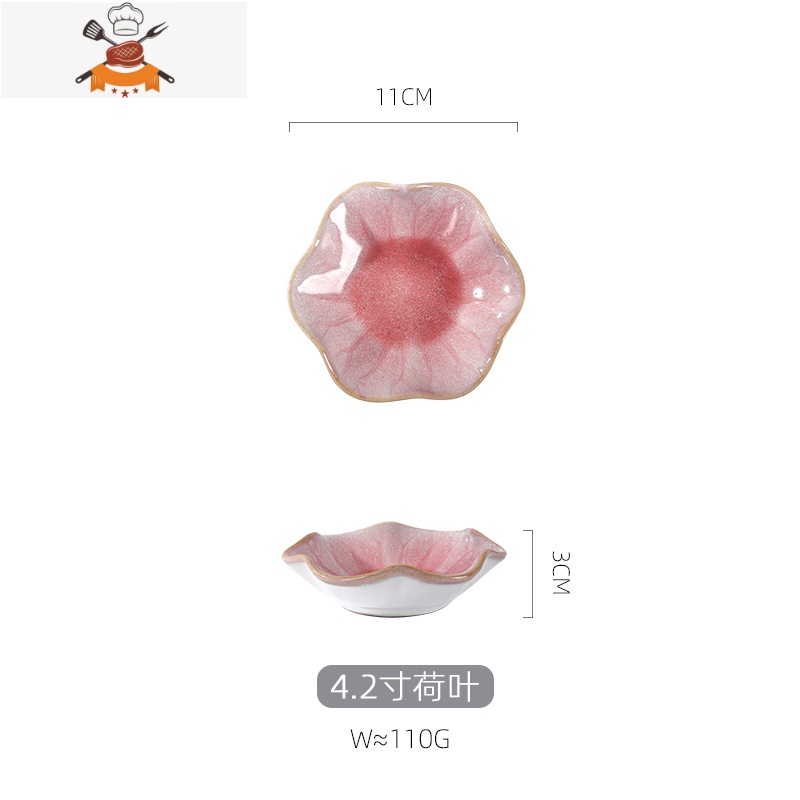Open the side-view lotus dish image
800x800 pixels.
coord(394,569)
